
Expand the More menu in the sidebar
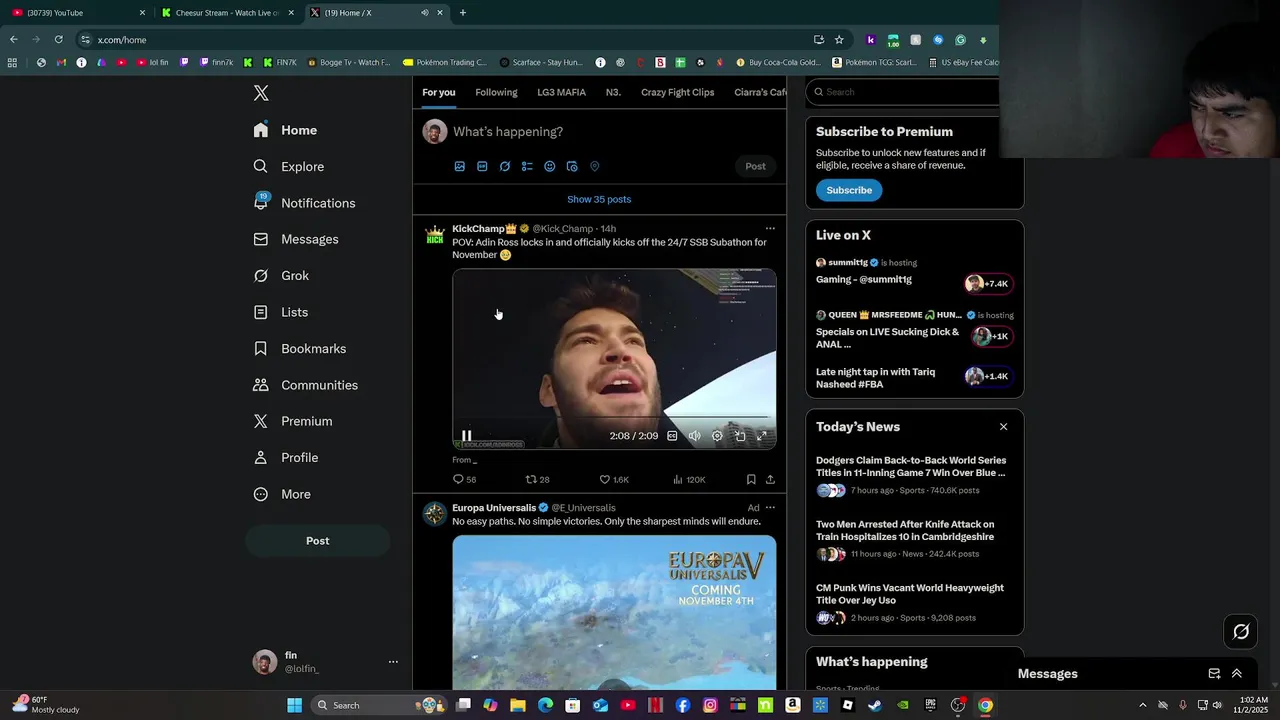click(282, 494)
